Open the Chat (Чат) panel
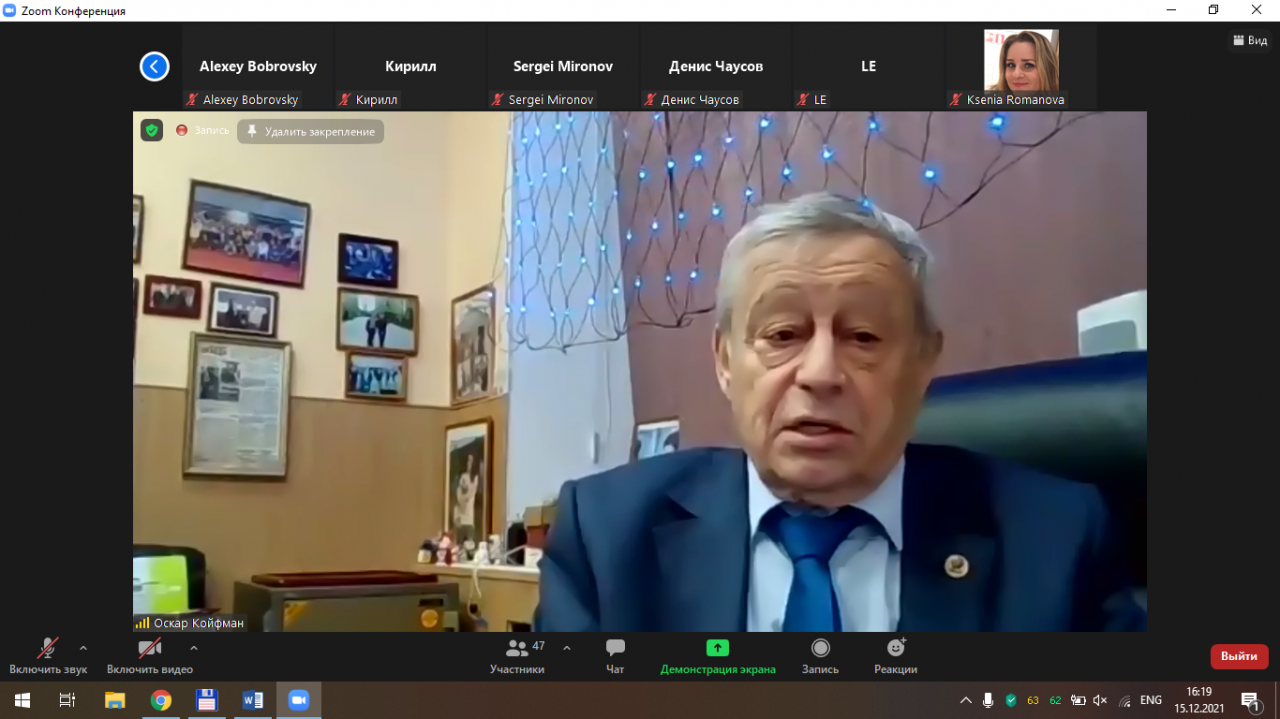Viewport: 1280px width, 719px height. (x=615, y=655)
